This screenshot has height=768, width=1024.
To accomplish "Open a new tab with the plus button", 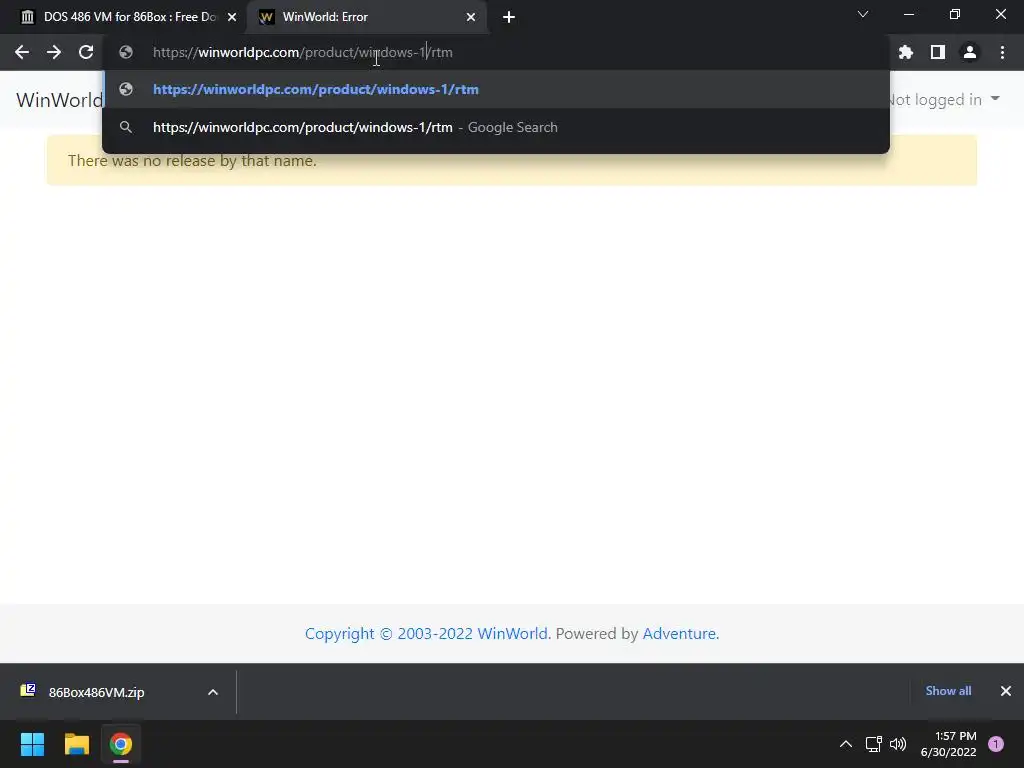I will [509, 17].
